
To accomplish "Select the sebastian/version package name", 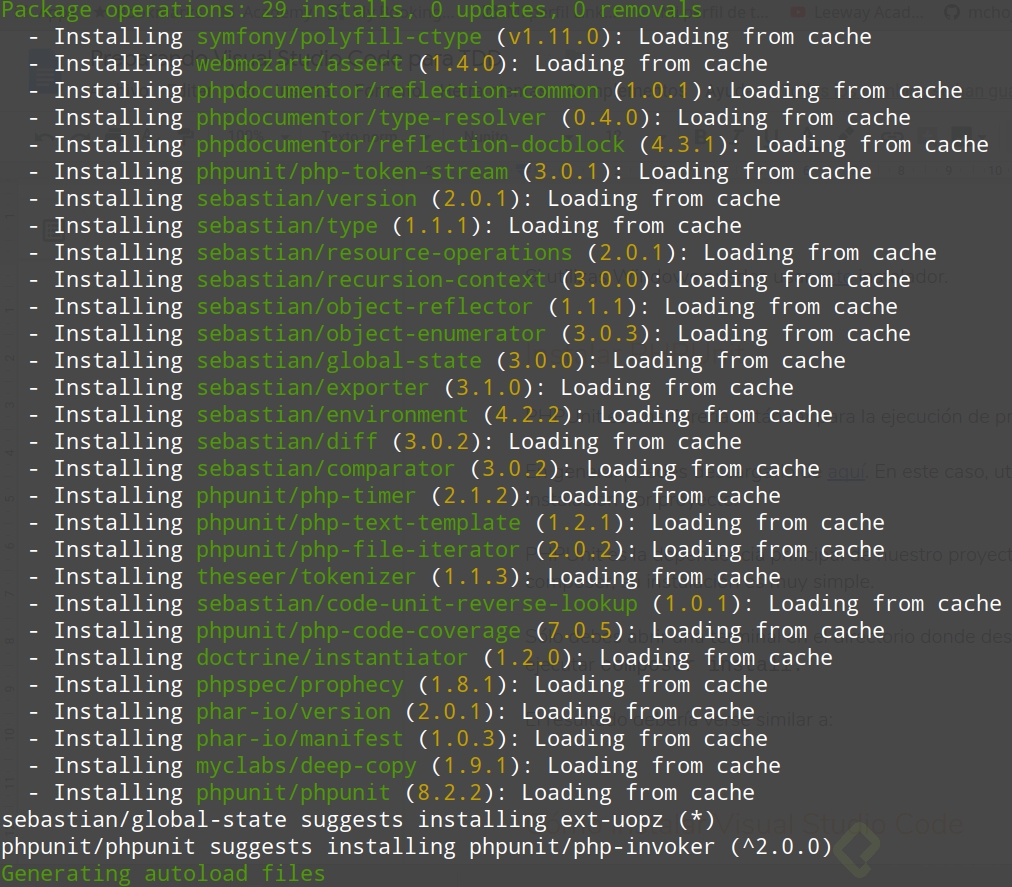I will 307,199.
